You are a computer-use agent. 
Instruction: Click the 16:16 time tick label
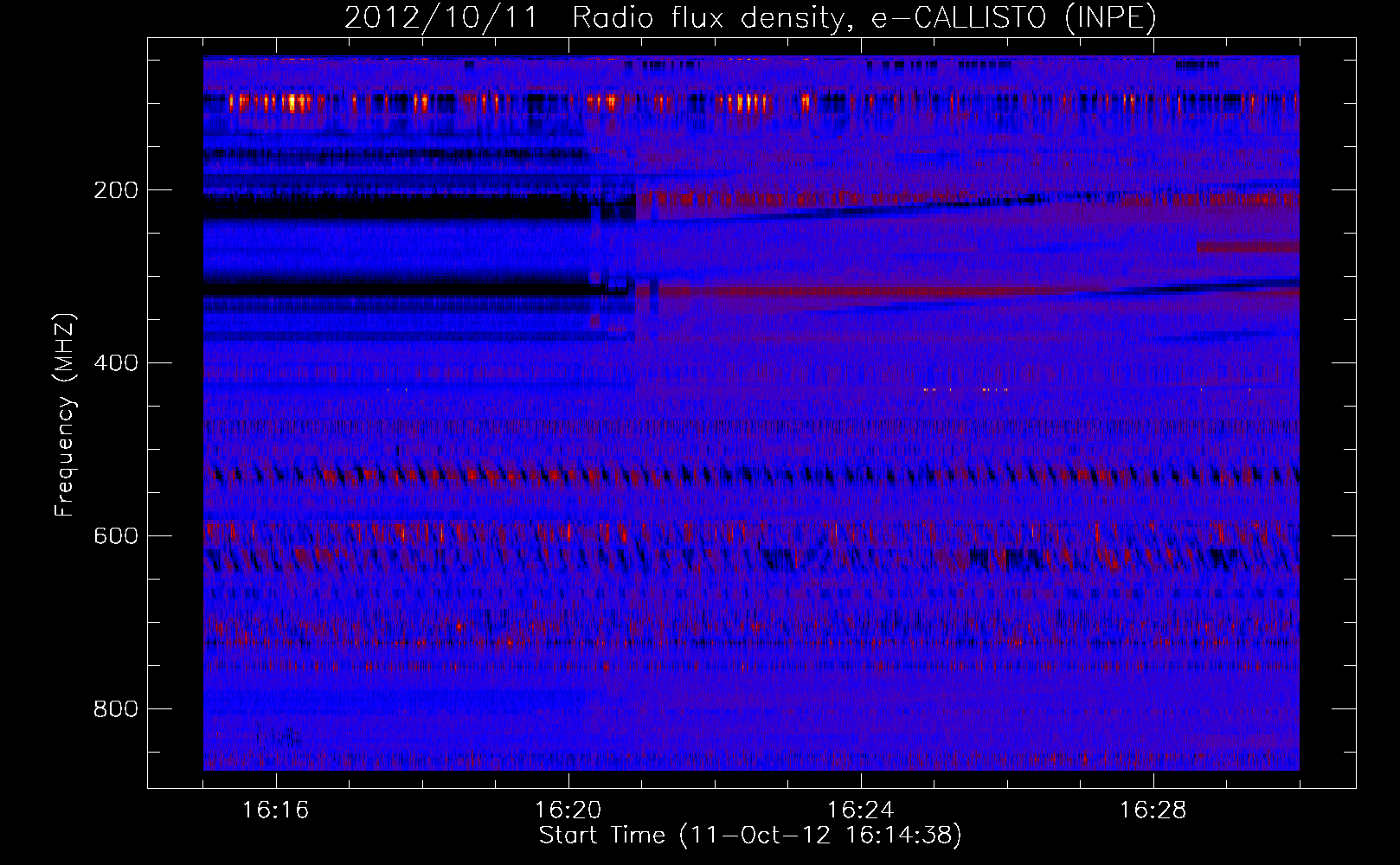pos(275,811)
